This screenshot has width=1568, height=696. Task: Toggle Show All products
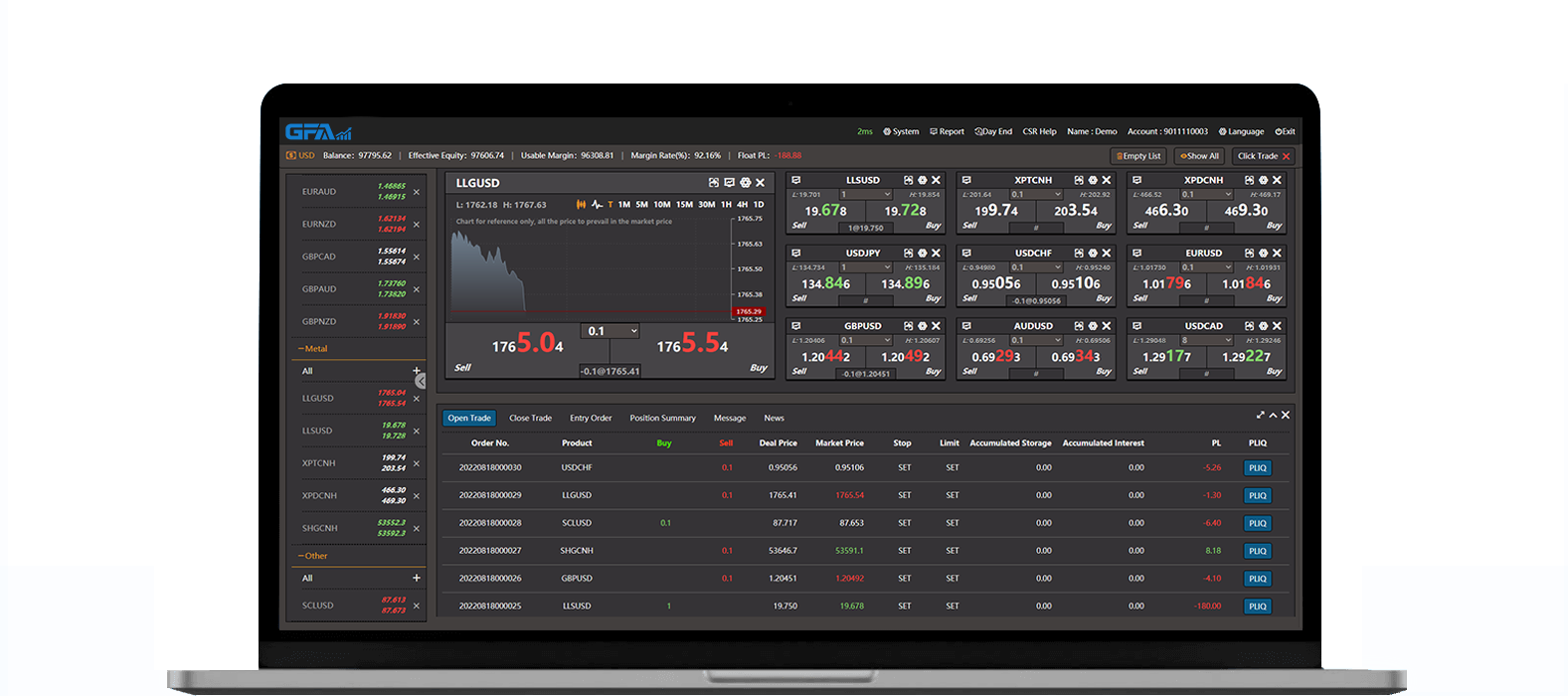(x=1199, y=156)
